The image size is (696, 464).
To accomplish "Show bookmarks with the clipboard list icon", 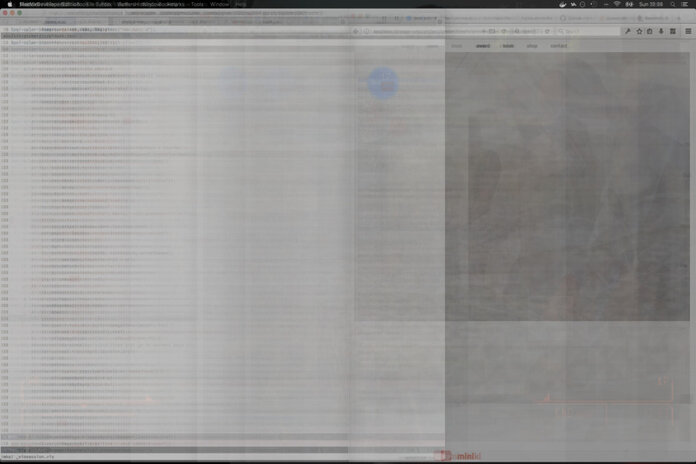I will (x=650, y=31).
